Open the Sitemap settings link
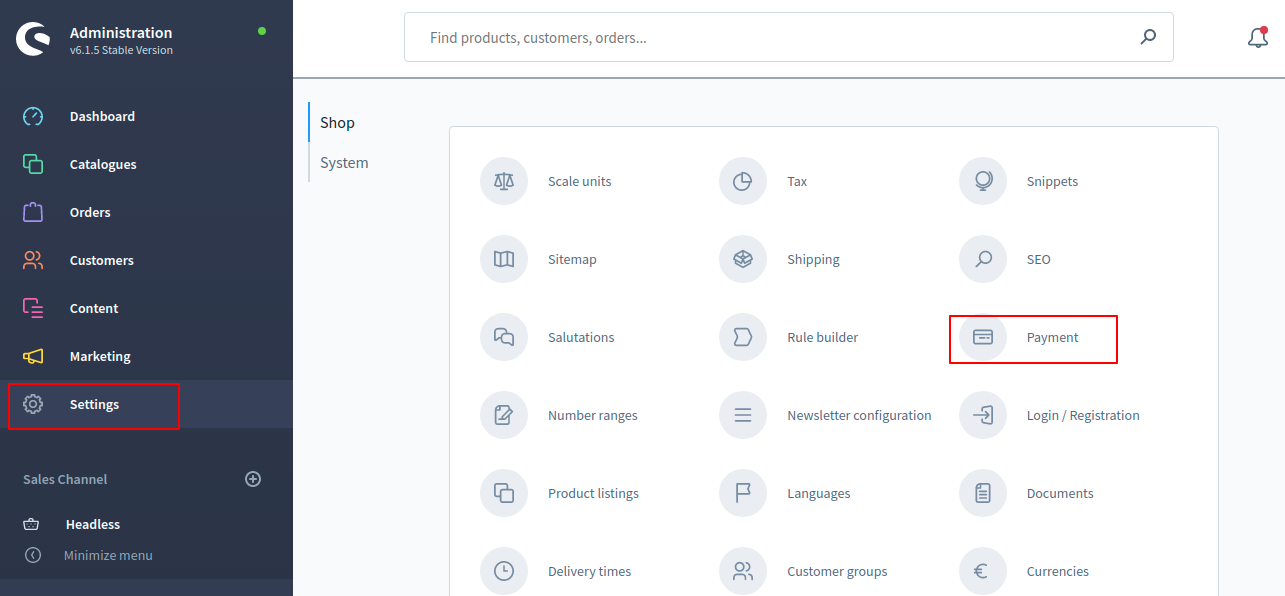 [572, 260]
